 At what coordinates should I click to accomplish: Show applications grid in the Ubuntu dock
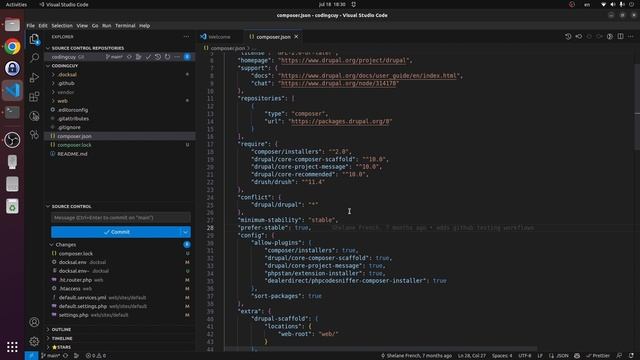click(x=12, y=347)
